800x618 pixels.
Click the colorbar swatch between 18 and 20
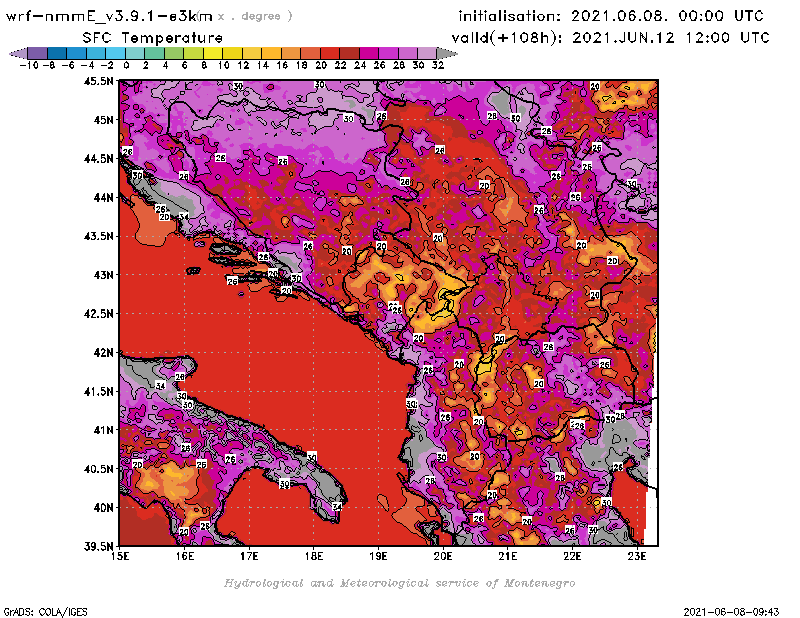(311, 53)
